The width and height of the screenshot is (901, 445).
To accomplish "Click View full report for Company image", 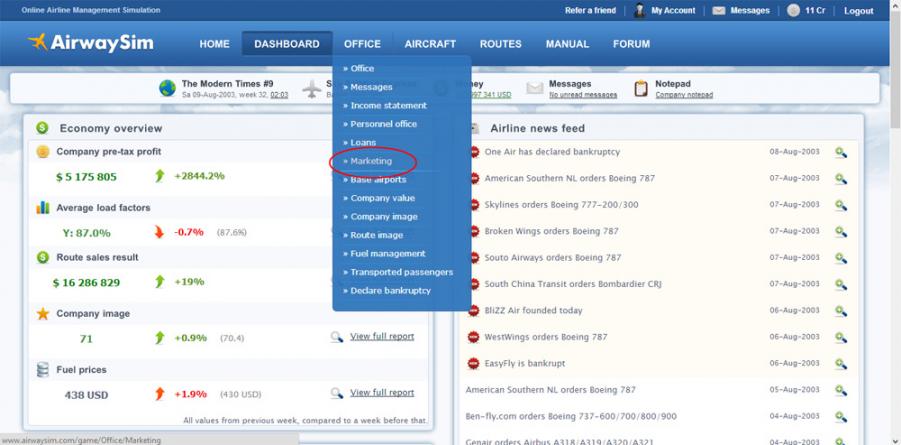I will click(382, 336).
